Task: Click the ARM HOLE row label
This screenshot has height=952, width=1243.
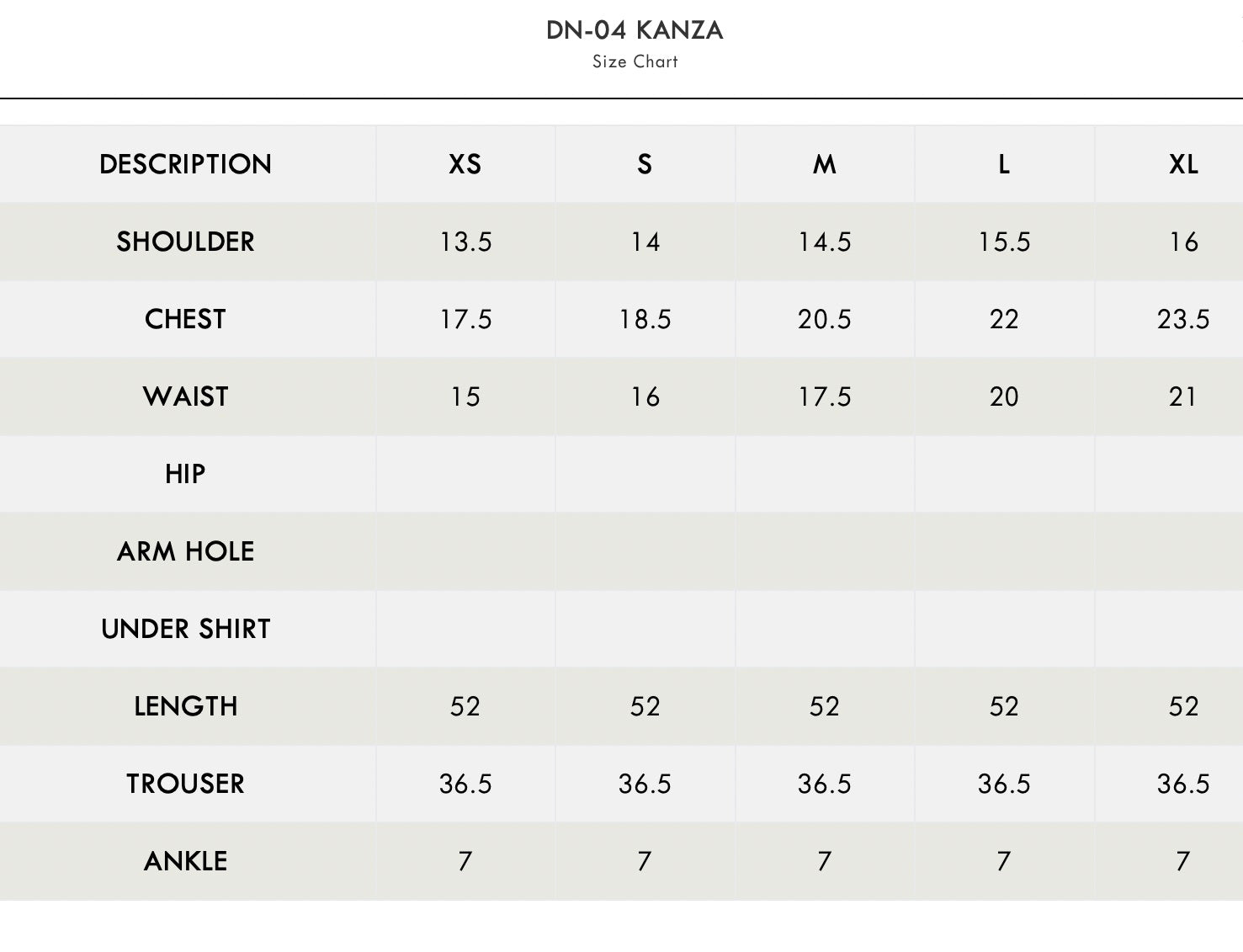Action: (x=185, y=551)
